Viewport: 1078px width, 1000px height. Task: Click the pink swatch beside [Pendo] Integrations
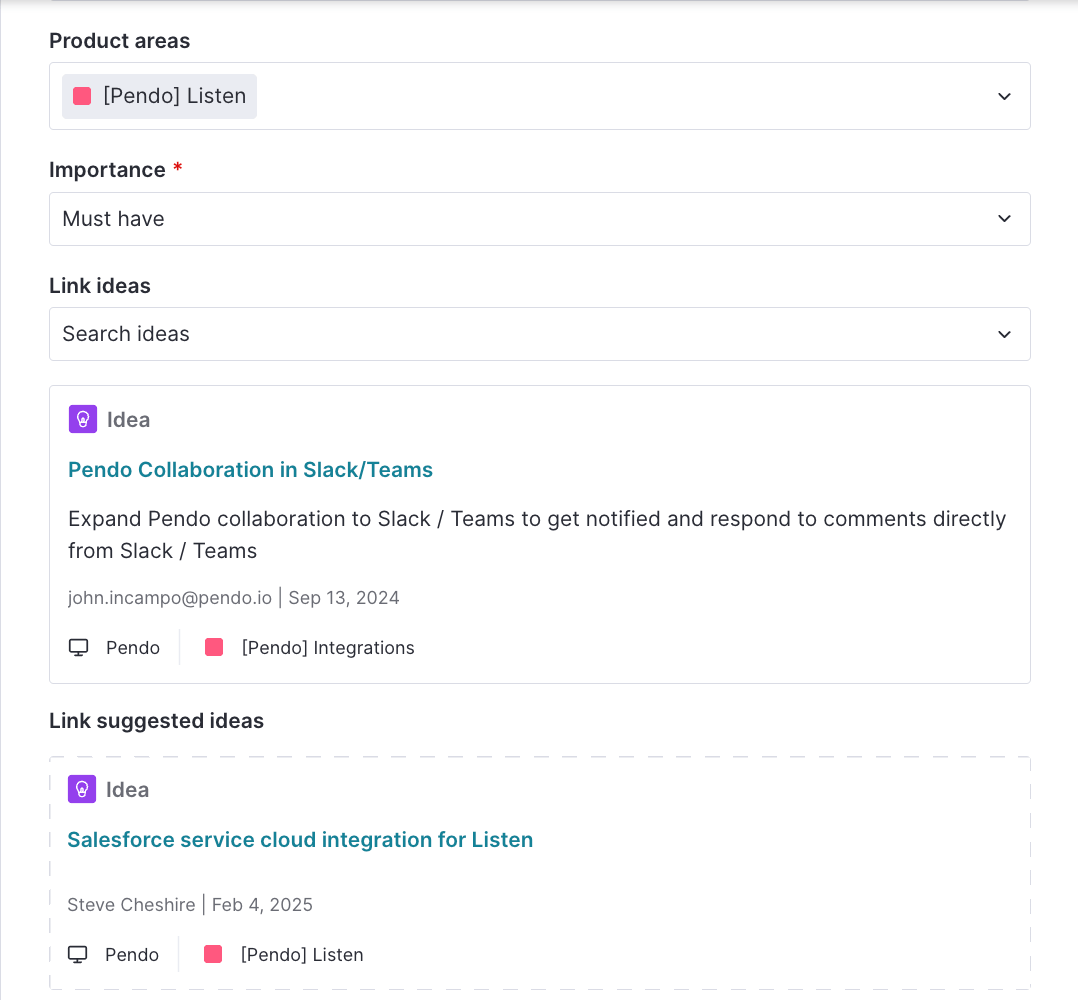214,647
